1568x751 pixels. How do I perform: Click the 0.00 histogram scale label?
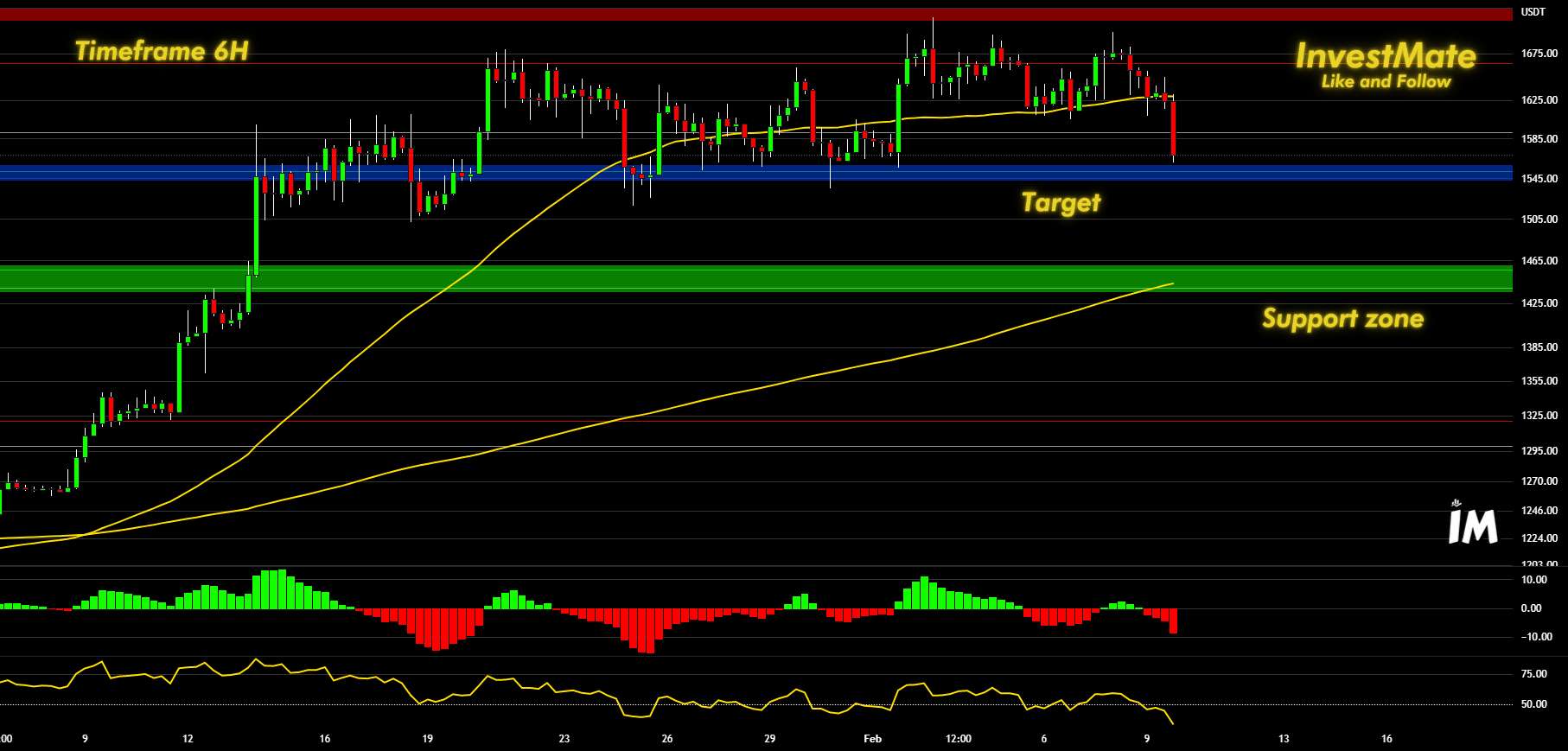(1531, 608)
